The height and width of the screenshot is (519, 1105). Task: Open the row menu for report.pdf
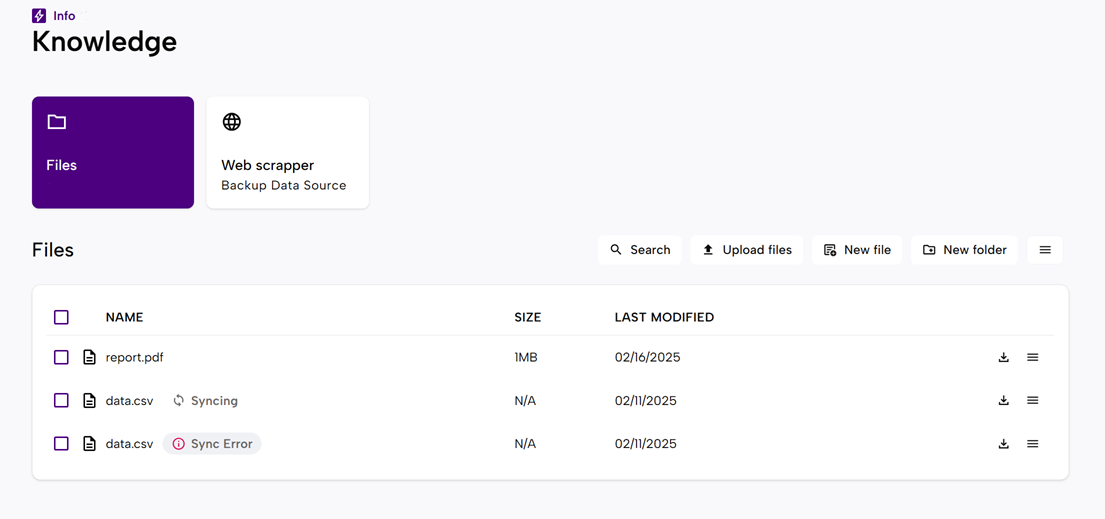point(1032,358)
